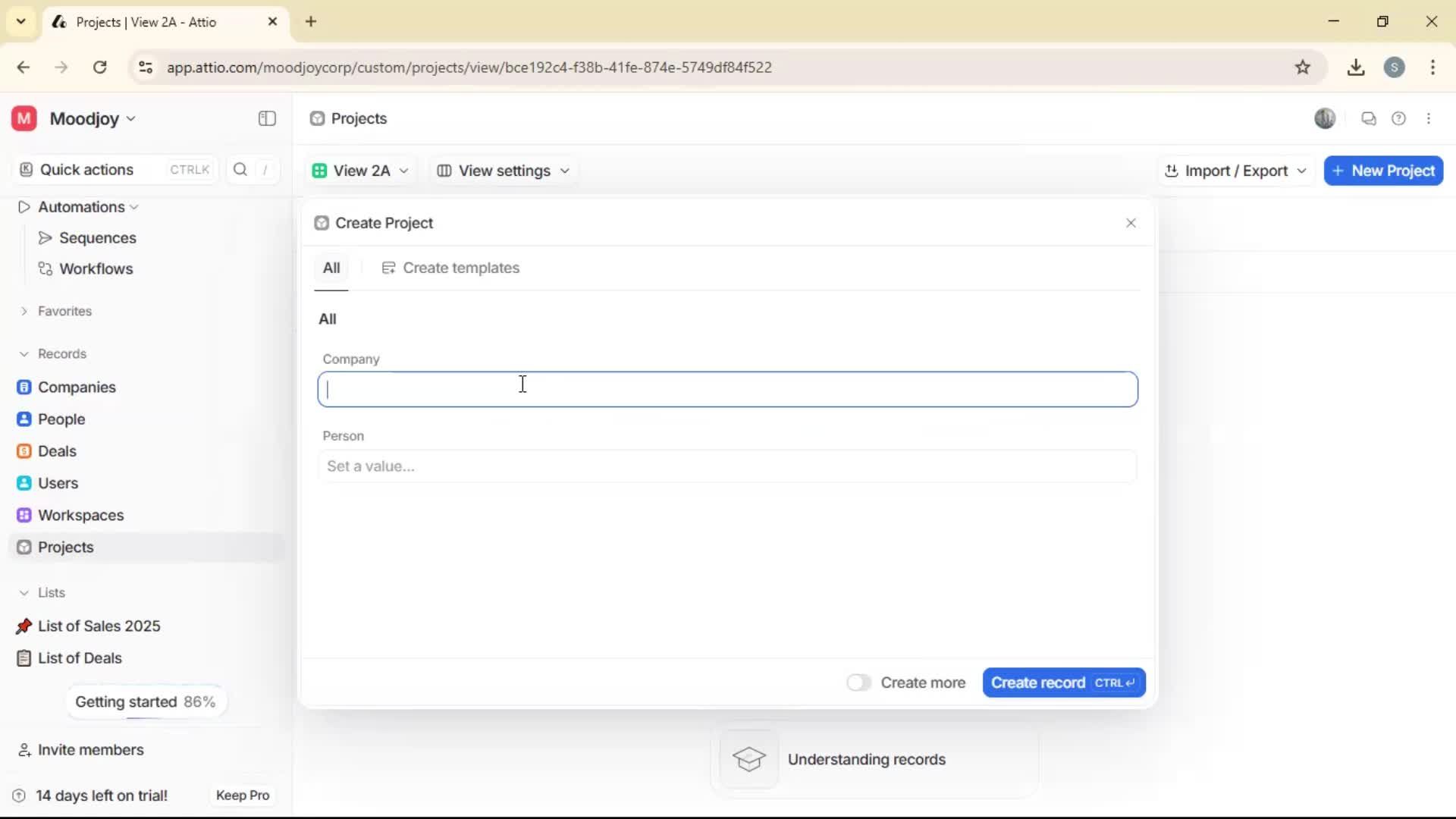This screenshot has height=819, width=1456.
Task: Open the three-dot options menu top right
Action: tap(1429, 119)
